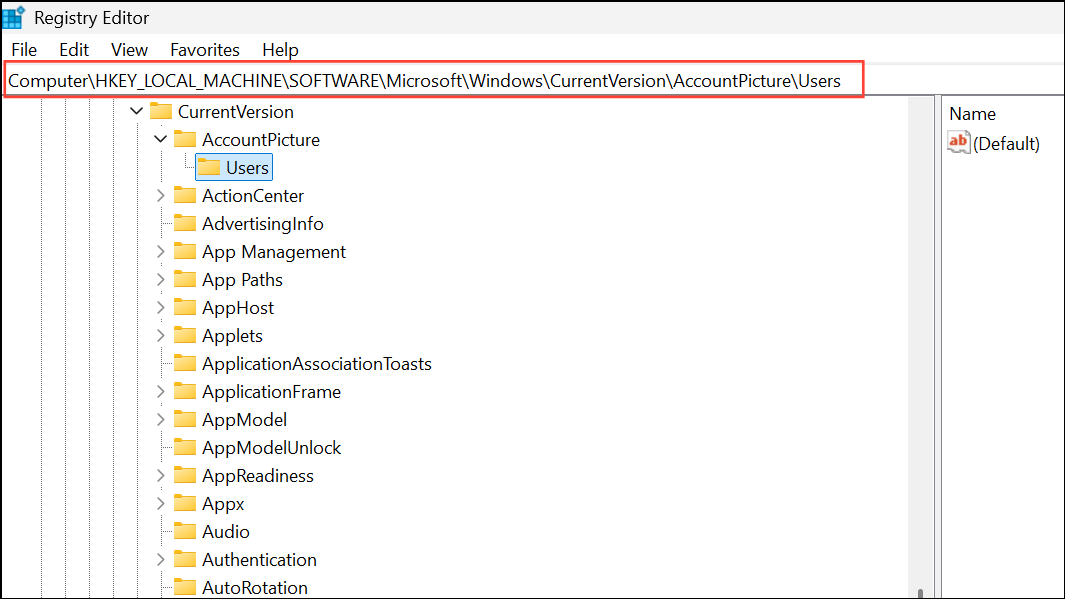Image resolution: width=1065 pixels, height=599 pixels.
Task: Click the AdvertisingInfo folder icon
Action: tap(185, 223)
